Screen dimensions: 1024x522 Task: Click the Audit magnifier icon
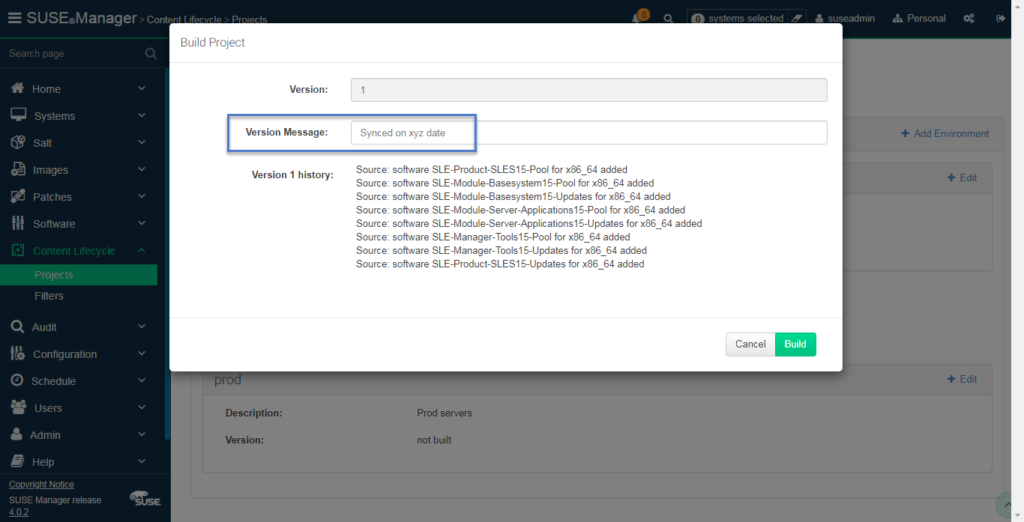(x=18, y=327)
